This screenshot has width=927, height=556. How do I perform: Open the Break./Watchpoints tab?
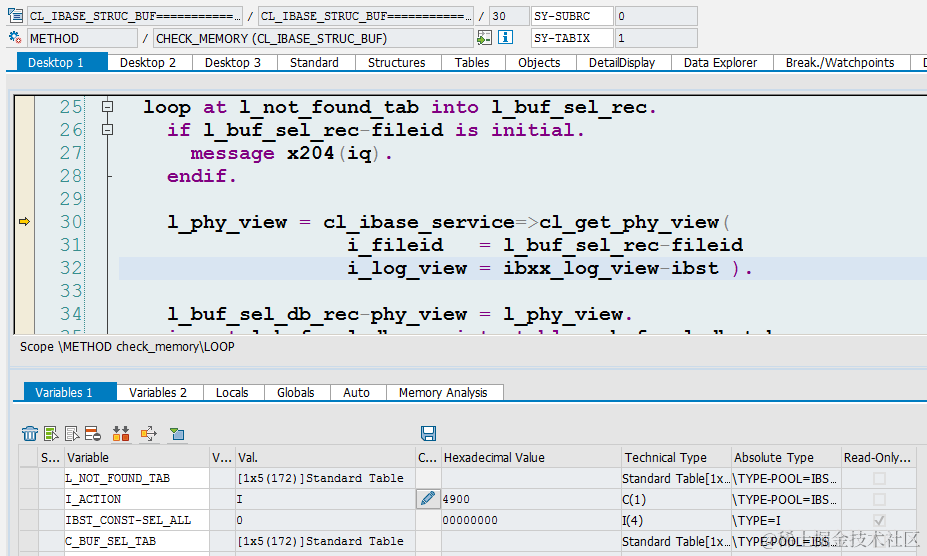pos(840,63)
